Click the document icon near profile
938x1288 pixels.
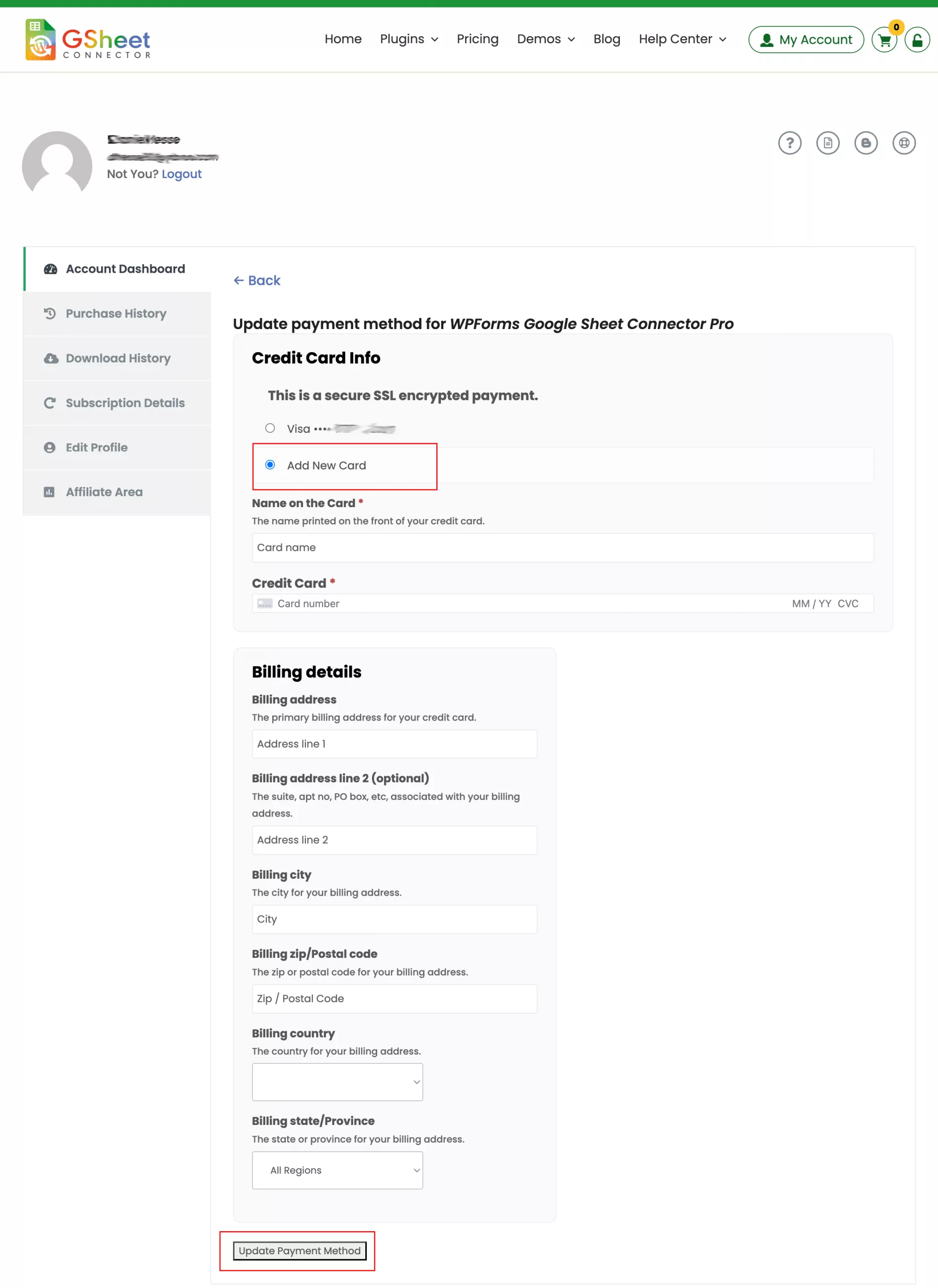pyautogui.click(x=827, y=143)
